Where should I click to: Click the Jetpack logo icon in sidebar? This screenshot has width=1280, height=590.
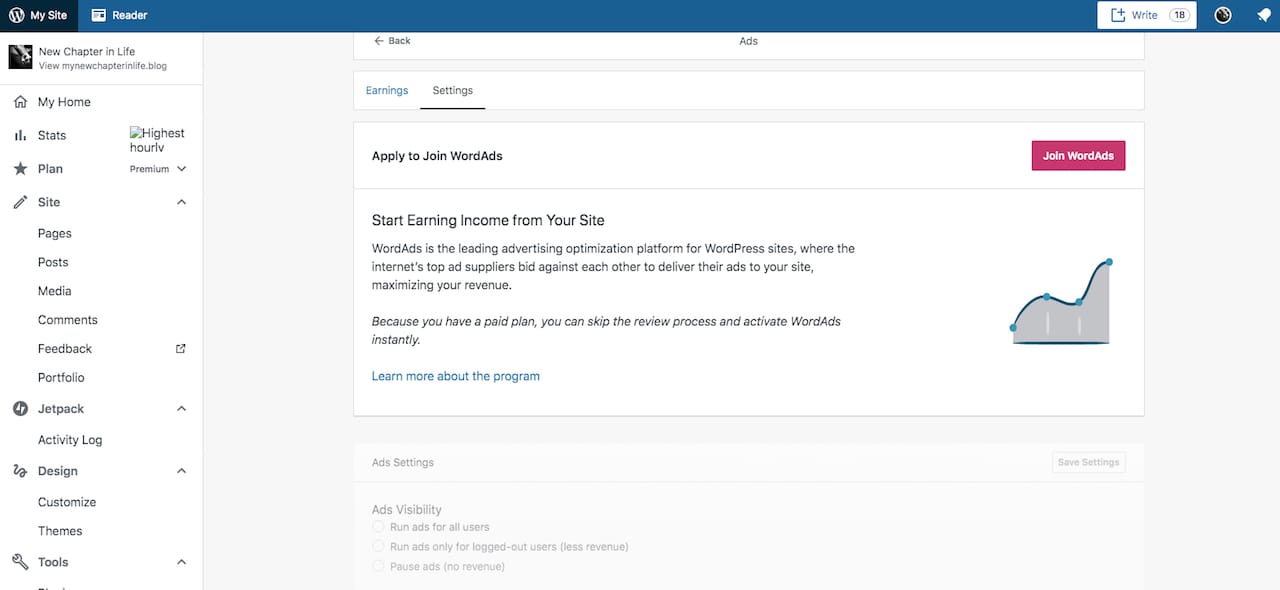(20, 409)
